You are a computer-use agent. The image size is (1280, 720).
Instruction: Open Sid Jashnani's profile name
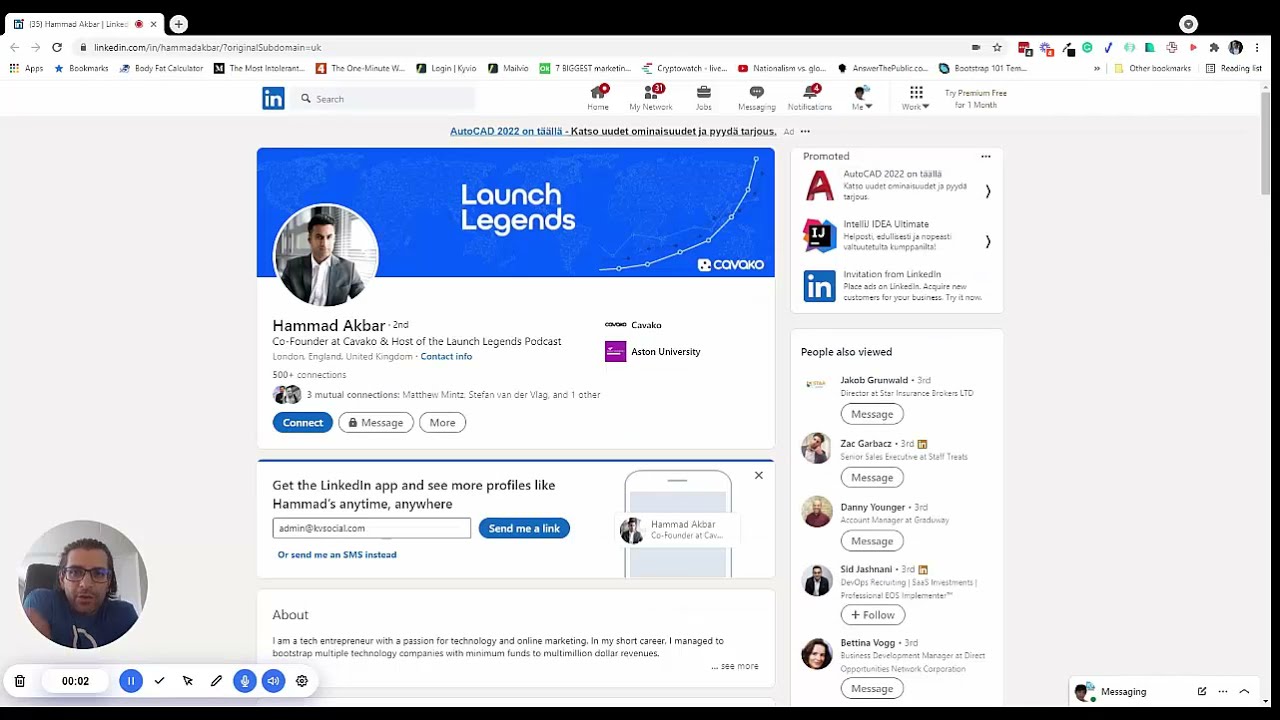point(866,569)
